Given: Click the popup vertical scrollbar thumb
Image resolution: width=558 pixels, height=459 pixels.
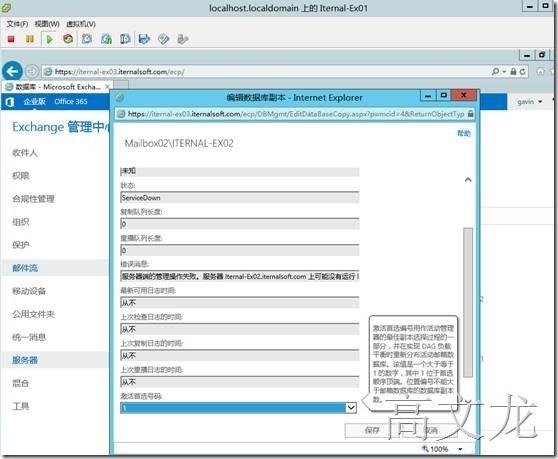Looking at the screenshot, I should [468, 302].
